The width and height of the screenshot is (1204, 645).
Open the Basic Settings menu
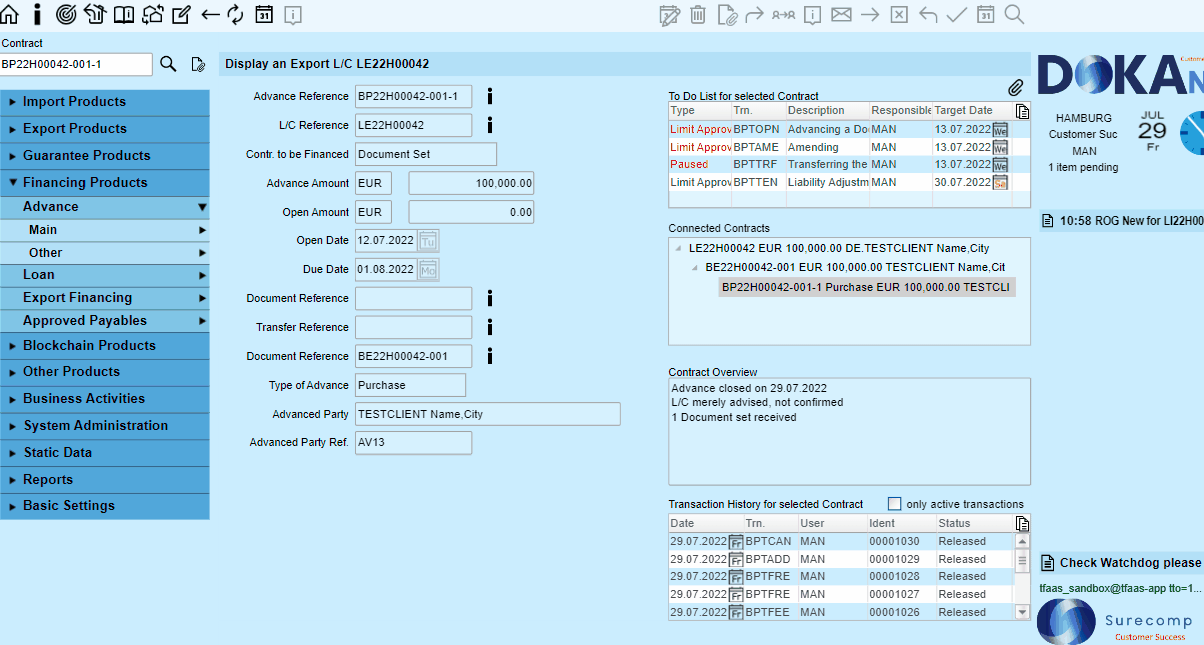point(105,506)
